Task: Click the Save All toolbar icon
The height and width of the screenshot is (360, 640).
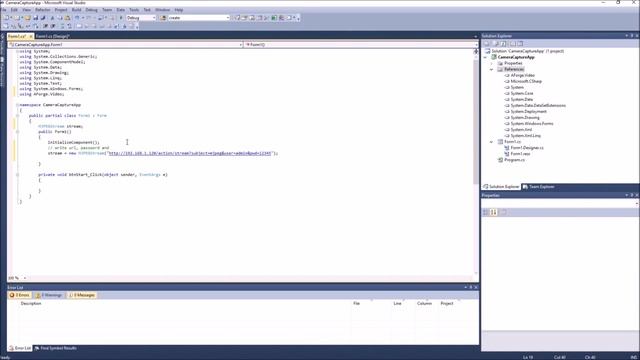Action: coord(43,18)
